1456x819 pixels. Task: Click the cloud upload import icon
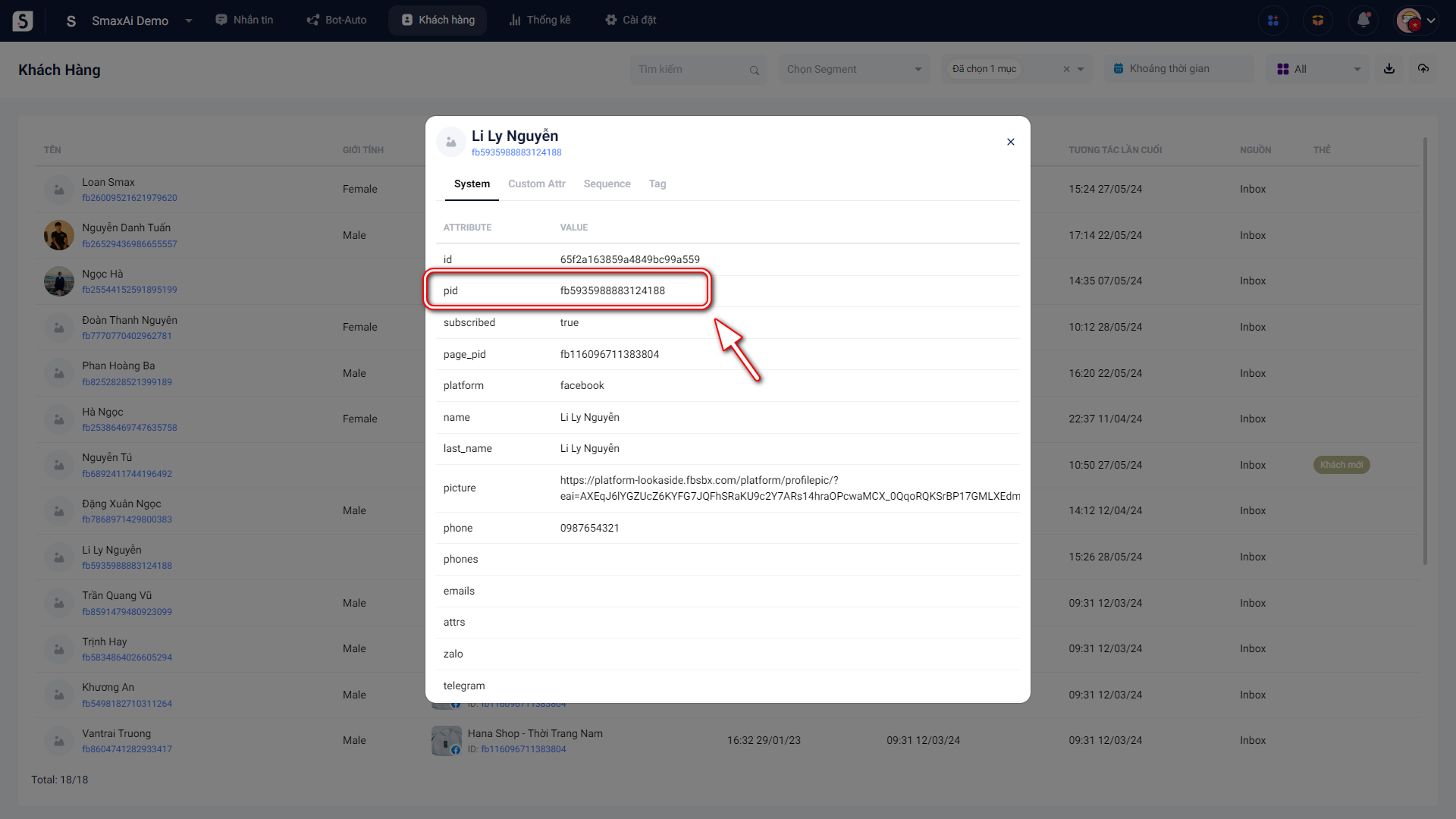pyautogui.click(x=1423, y=69)
